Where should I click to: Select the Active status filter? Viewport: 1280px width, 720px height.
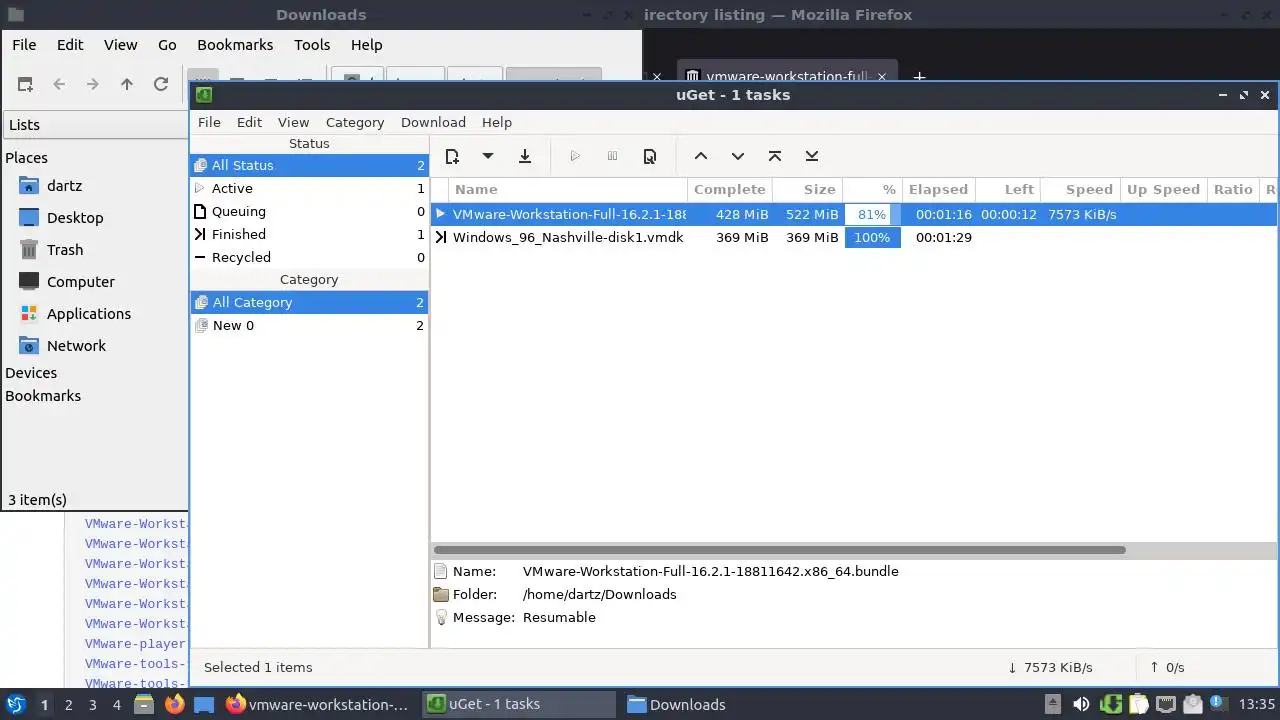coord(309,188)
